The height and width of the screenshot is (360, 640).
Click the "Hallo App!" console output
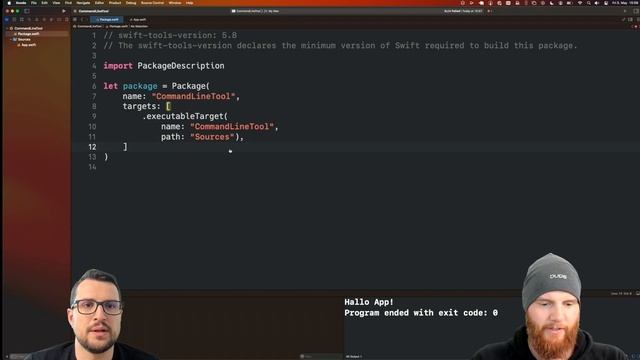tap(369, 302)
